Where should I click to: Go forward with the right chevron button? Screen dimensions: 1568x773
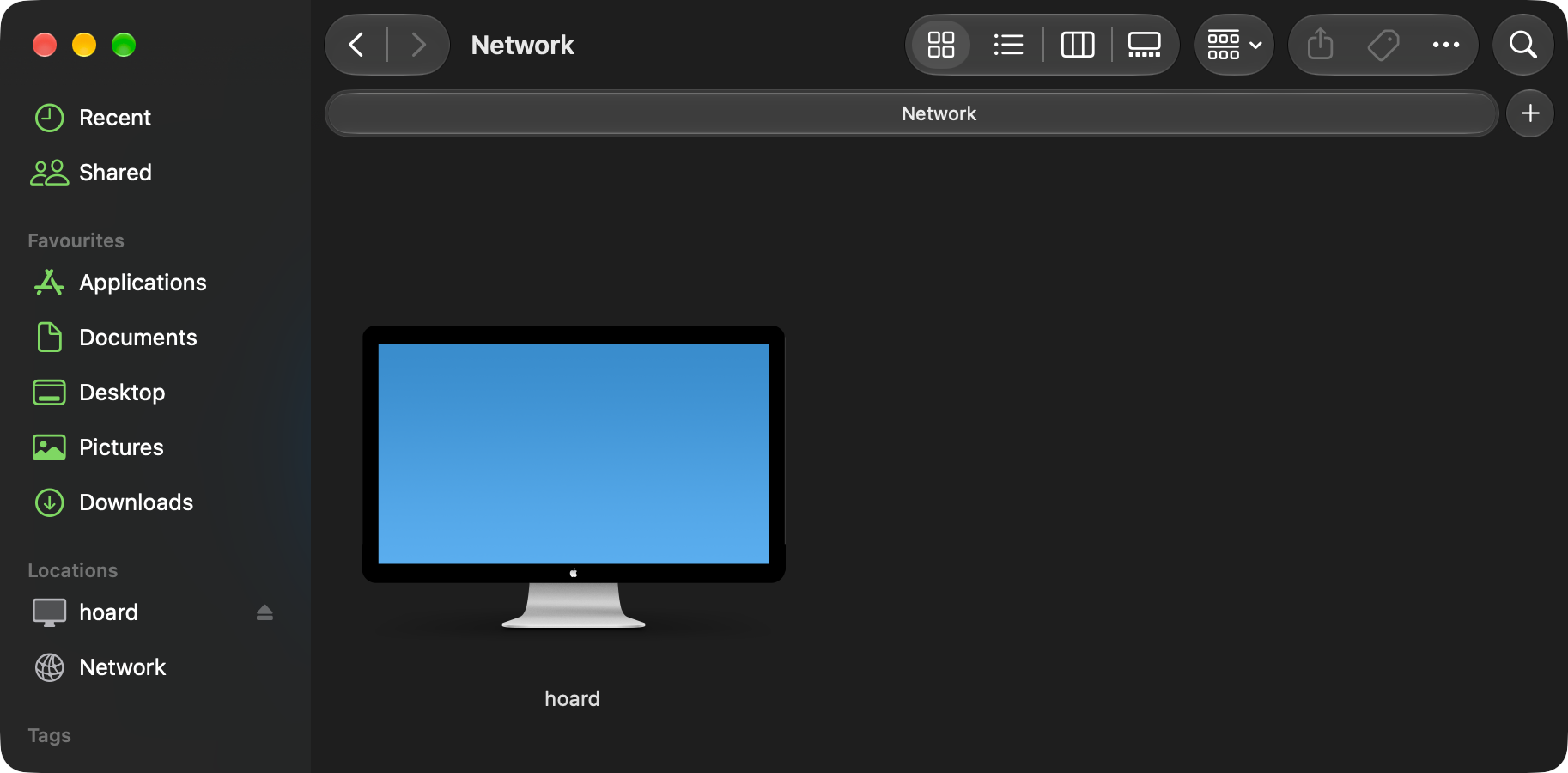pyautogui.click(x=418, y=45)
